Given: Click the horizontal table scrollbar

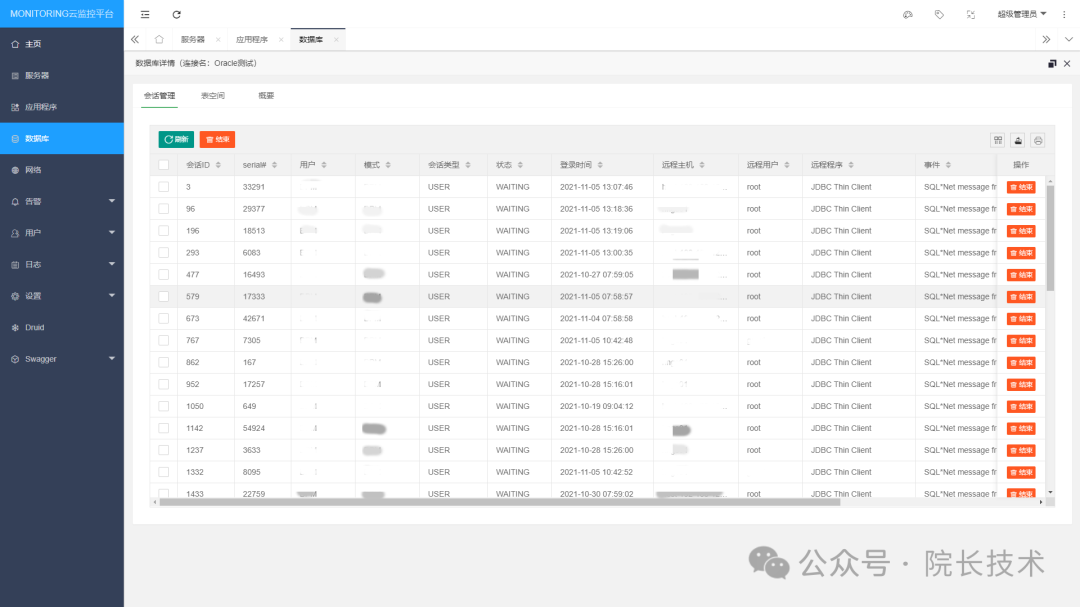Looking at the screenshot, I should pyautogui.click(x=499, y=502).
